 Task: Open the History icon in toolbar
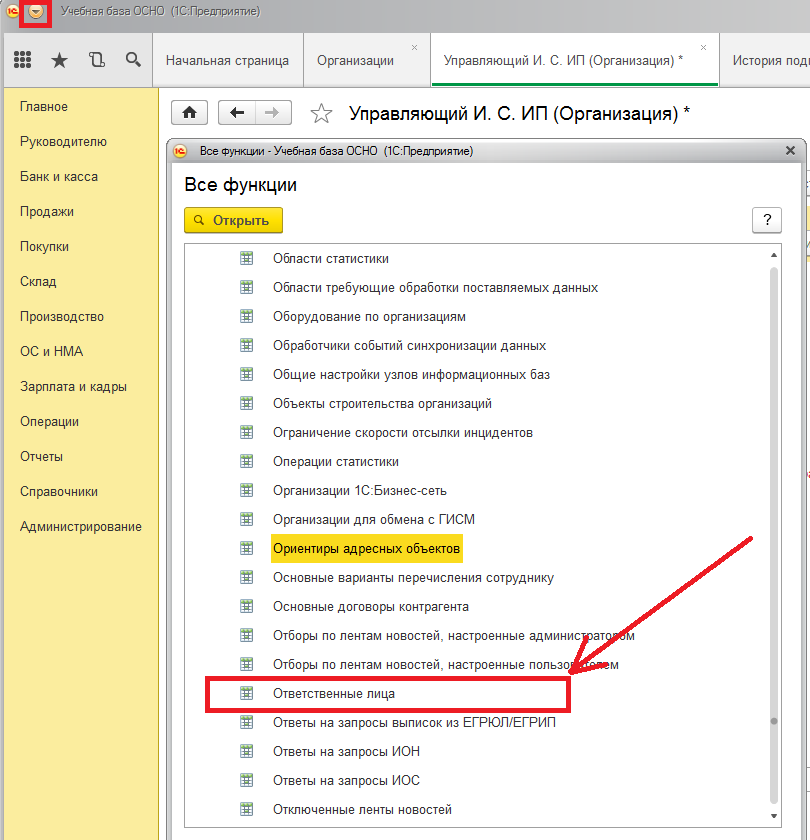(96, 59)
